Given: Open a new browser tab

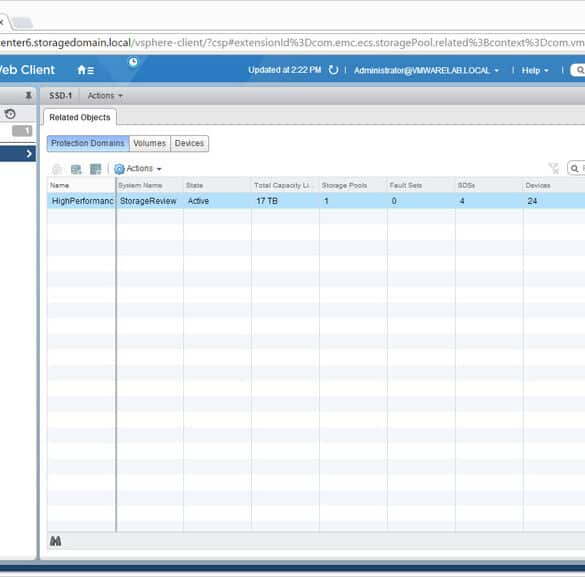Looking at the screenshot, I should click(x=23, y=23).
